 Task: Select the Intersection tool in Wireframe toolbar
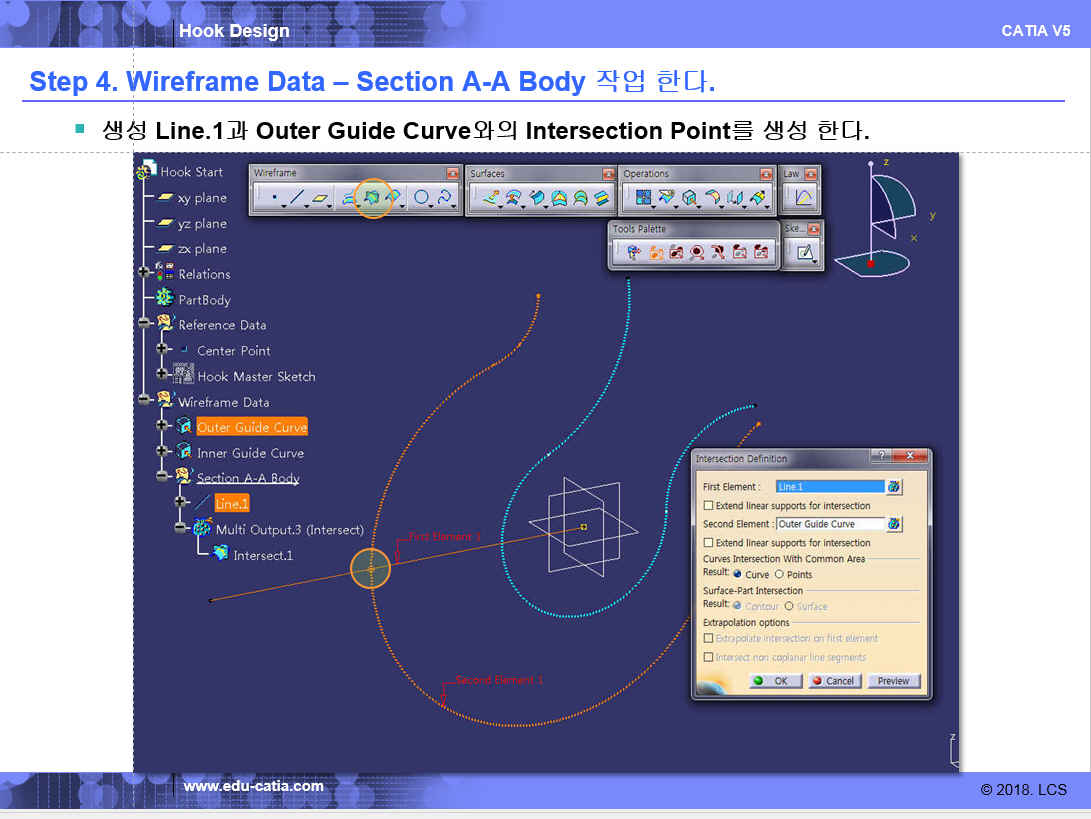(373, 198)
